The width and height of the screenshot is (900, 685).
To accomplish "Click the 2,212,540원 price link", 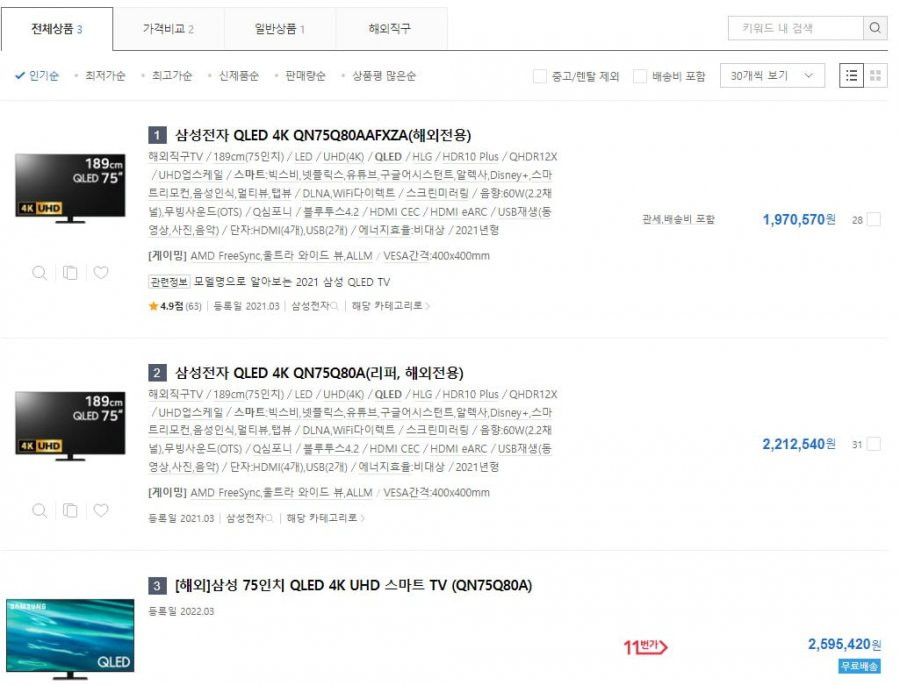I will pos(799,444).
